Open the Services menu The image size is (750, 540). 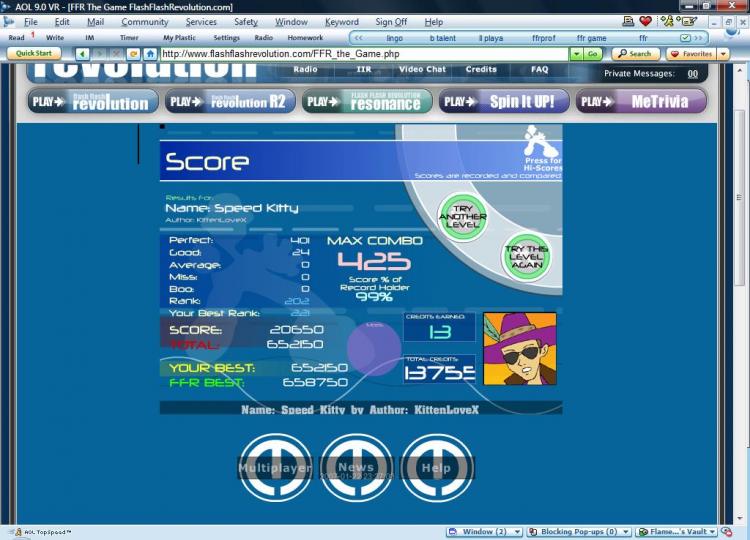(x=201, y=22)
